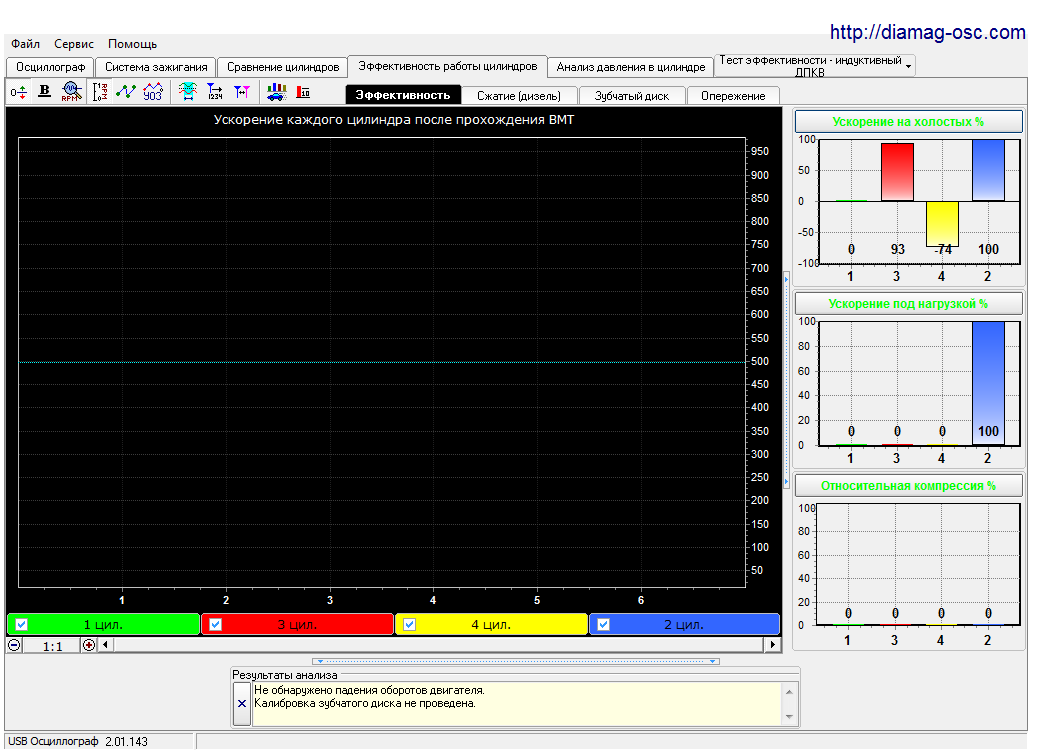Close the analysis results with the X
This screenshot has height=754, width=1040.
[242, 704]
